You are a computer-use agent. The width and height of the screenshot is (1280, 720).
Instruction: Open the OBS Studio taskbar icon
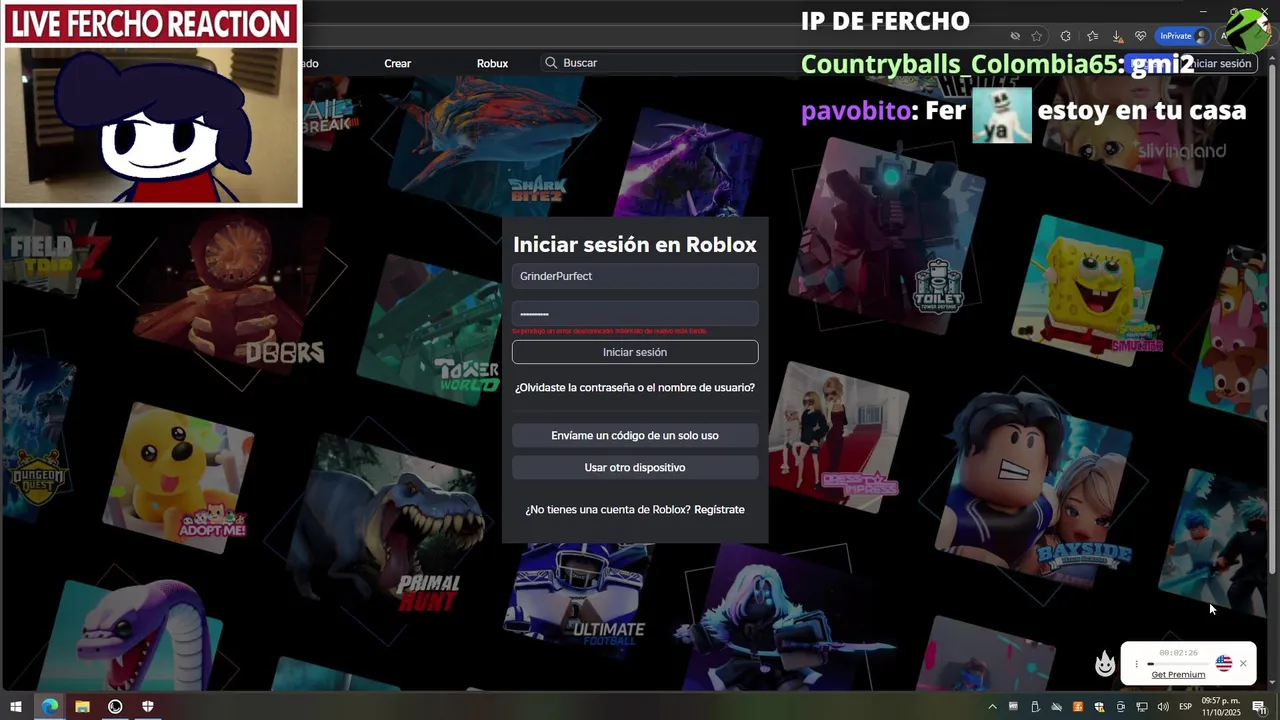pos(115,706)
